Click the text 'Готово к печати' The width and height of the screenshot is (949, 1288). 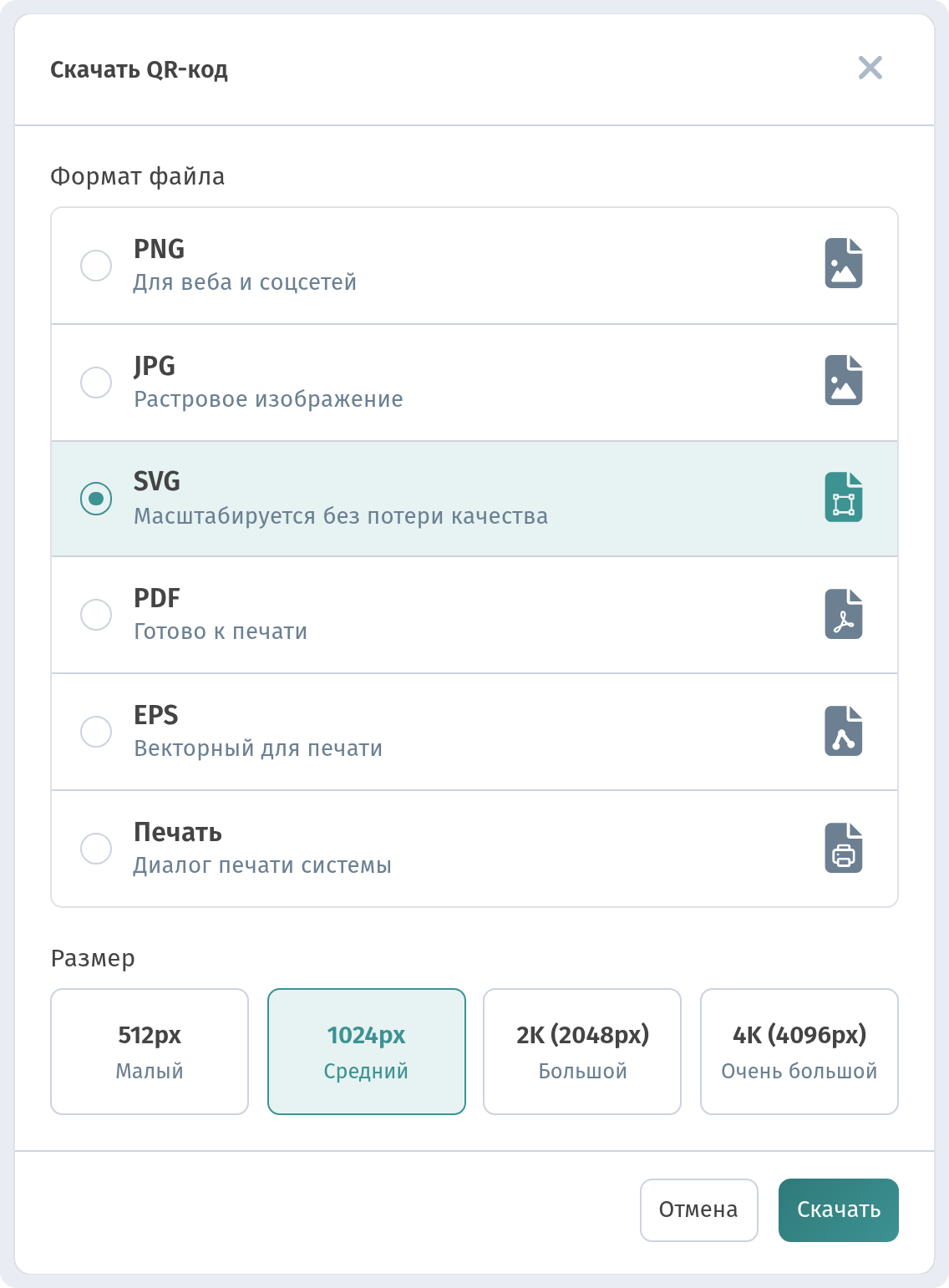tap(221, 631)
